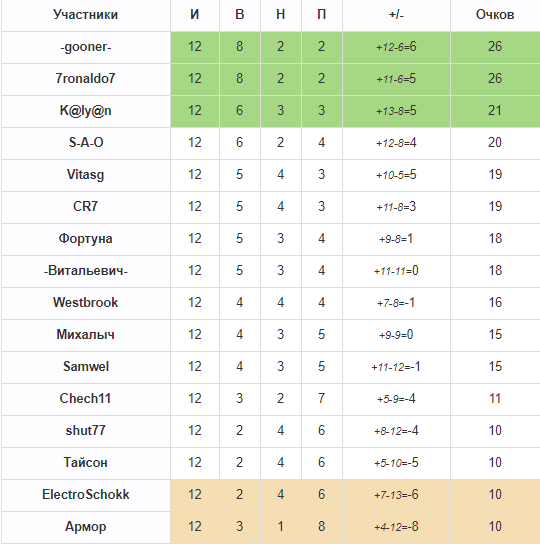
Task: Click the Samwel participant name
Action: click(86, 367)
